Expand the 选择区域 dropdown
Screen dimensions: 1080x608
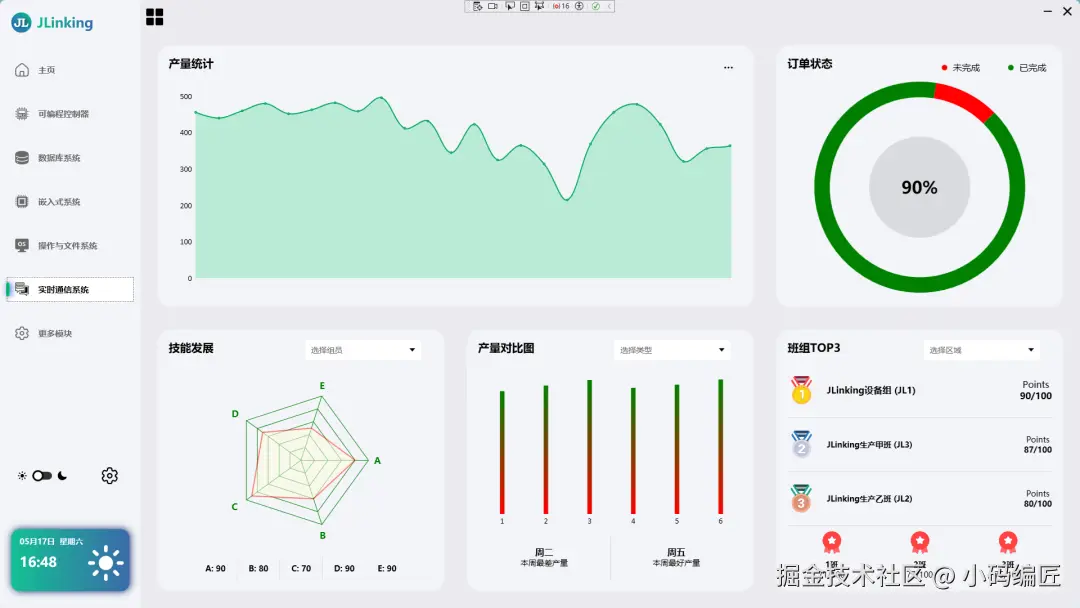(x=982, y=350)
